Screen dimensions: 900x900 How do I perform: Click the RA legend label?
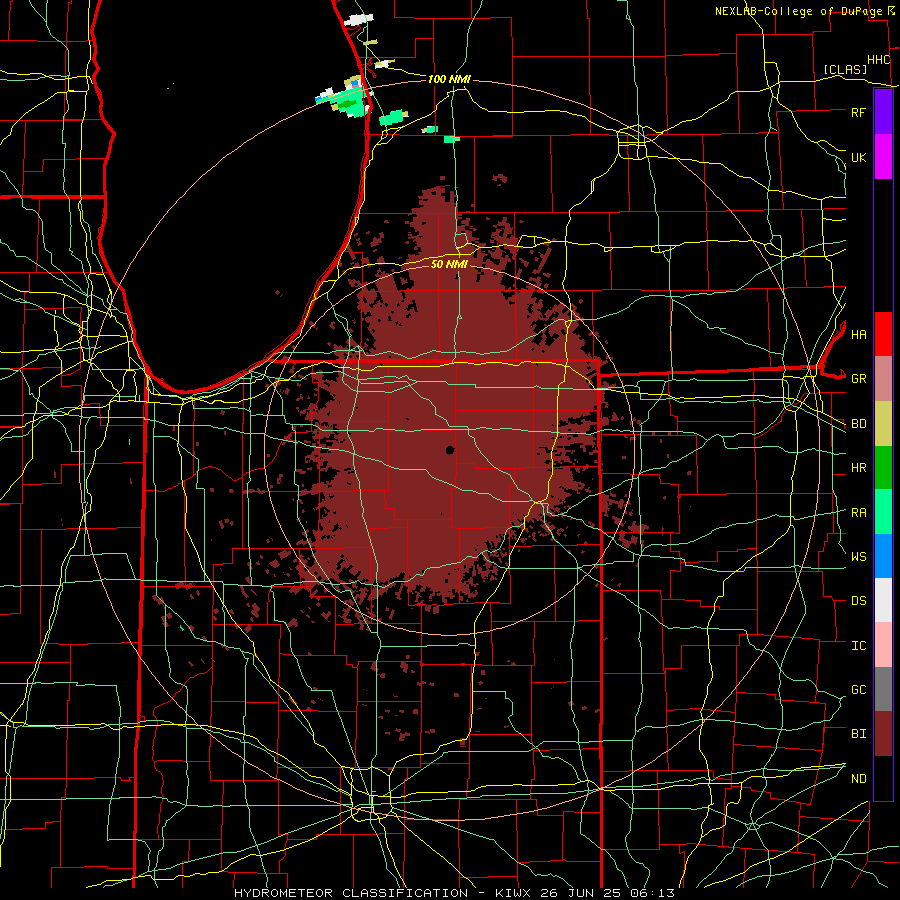point(858,513)
